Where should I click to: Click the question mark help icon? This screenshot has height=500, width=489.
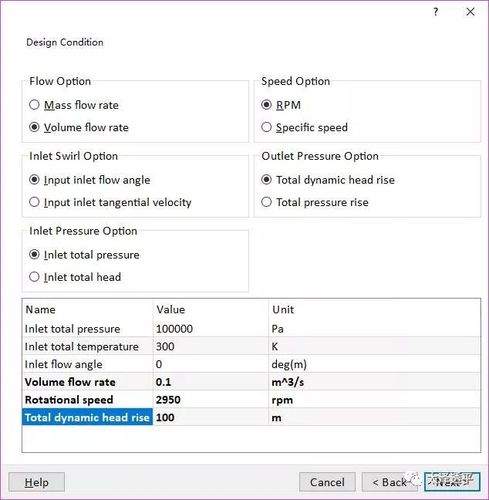(436, 12)
